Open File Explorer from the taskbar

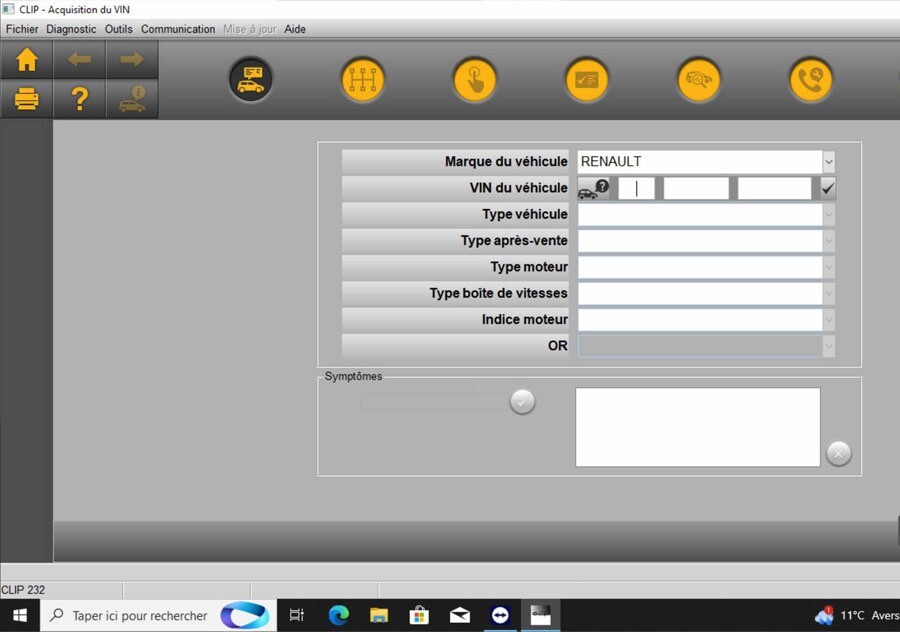click(379, 615)
